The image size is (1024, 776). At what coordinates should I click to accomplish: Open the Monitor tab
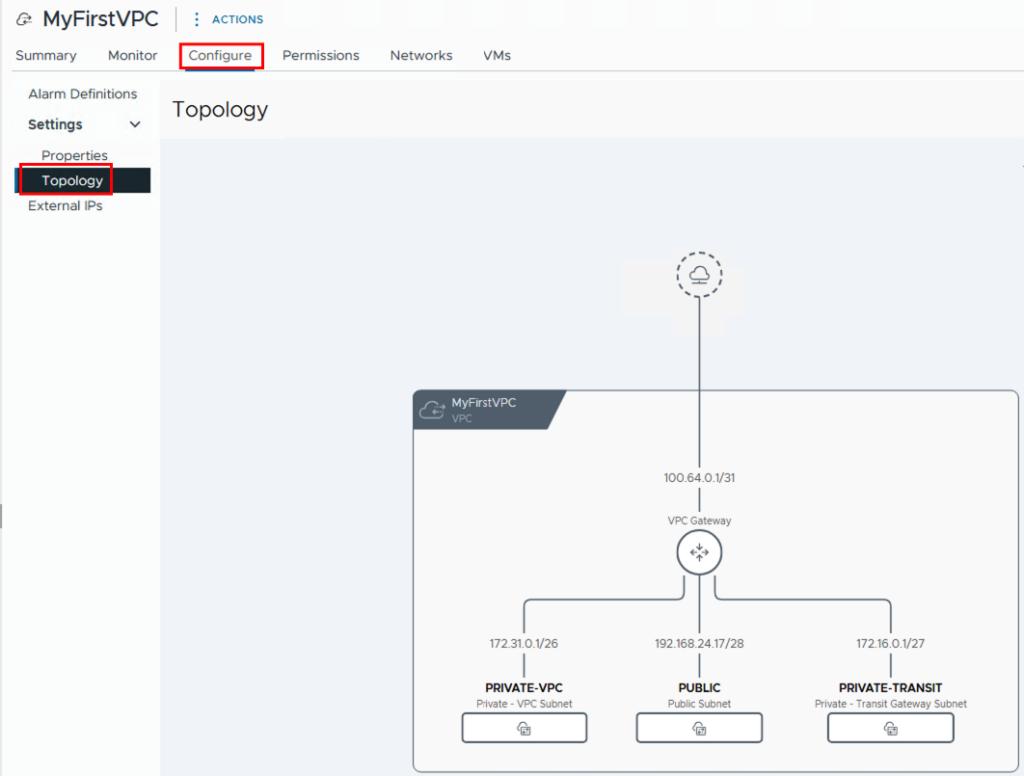pos(133,56)
